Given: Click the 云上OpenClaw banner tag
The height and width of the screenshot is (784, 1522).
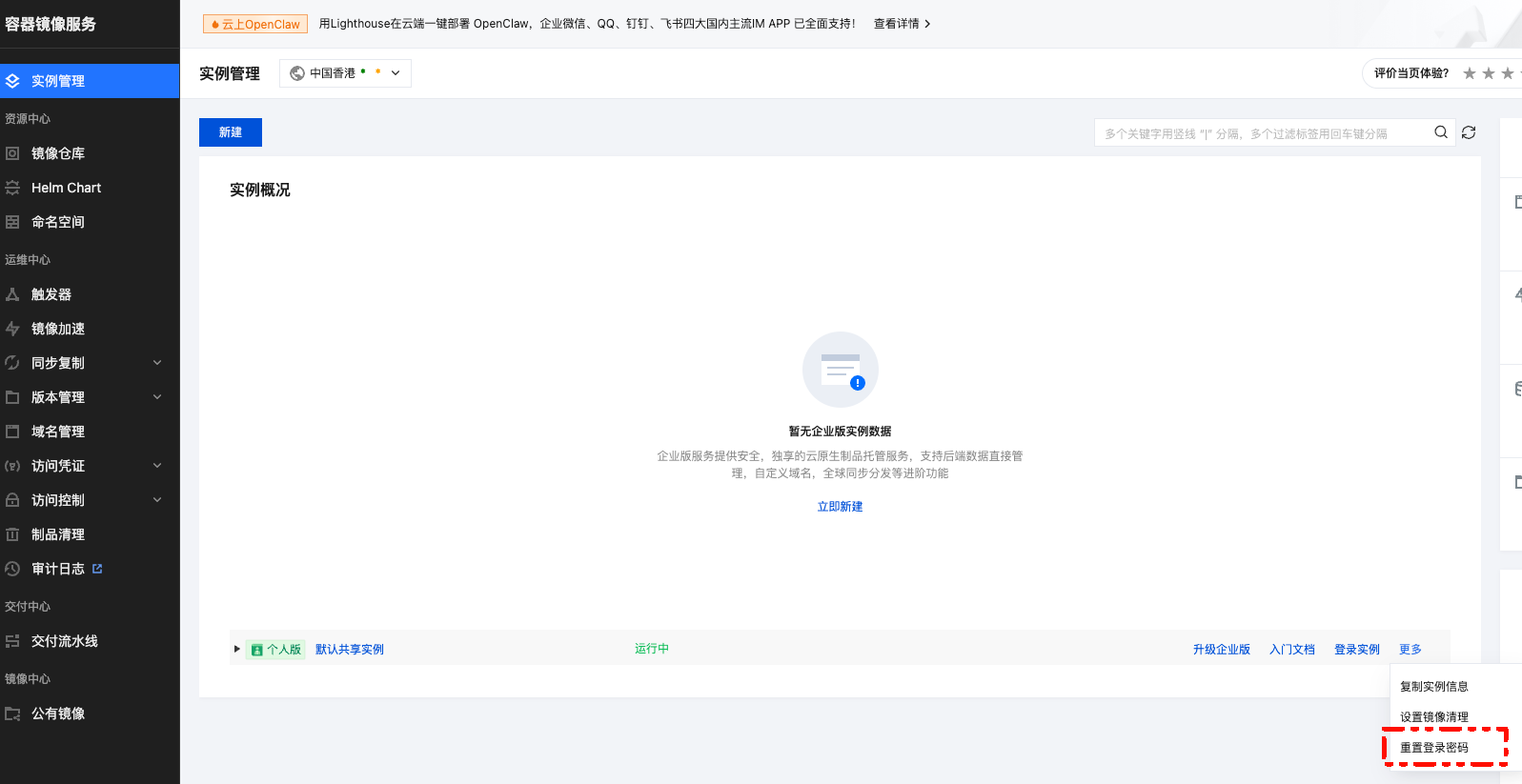Looking at the screenshot, I should pyautogui.click(x=255, y=24).
